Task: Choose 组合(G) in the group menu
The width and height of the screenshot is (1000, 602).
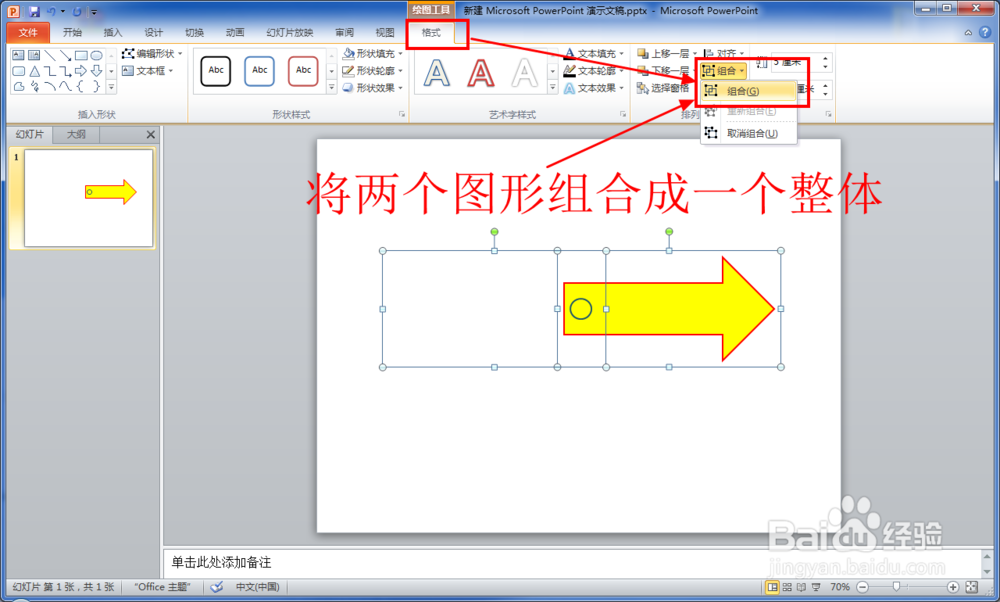Action: 749,91
